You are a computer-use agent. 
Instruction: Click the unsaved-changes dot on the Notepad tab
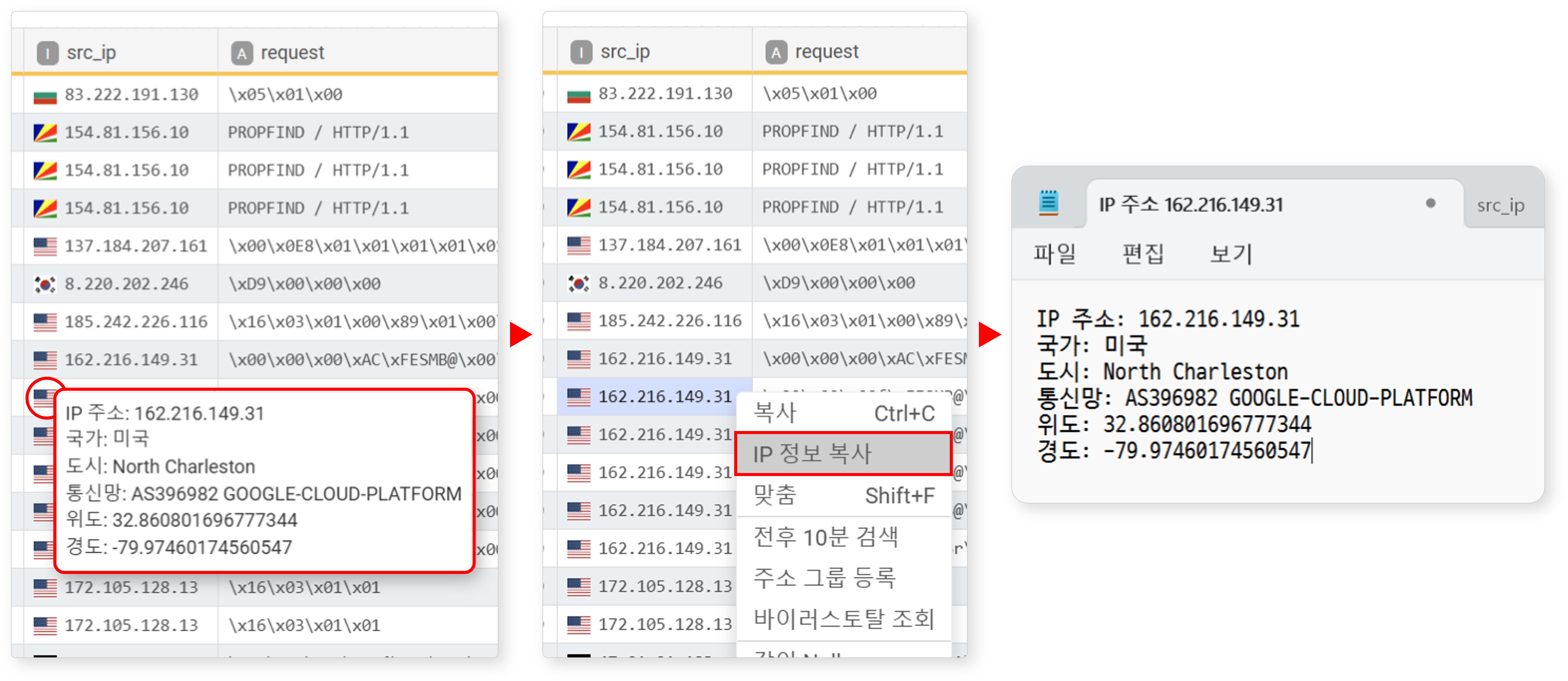[x=1430, y=203]
